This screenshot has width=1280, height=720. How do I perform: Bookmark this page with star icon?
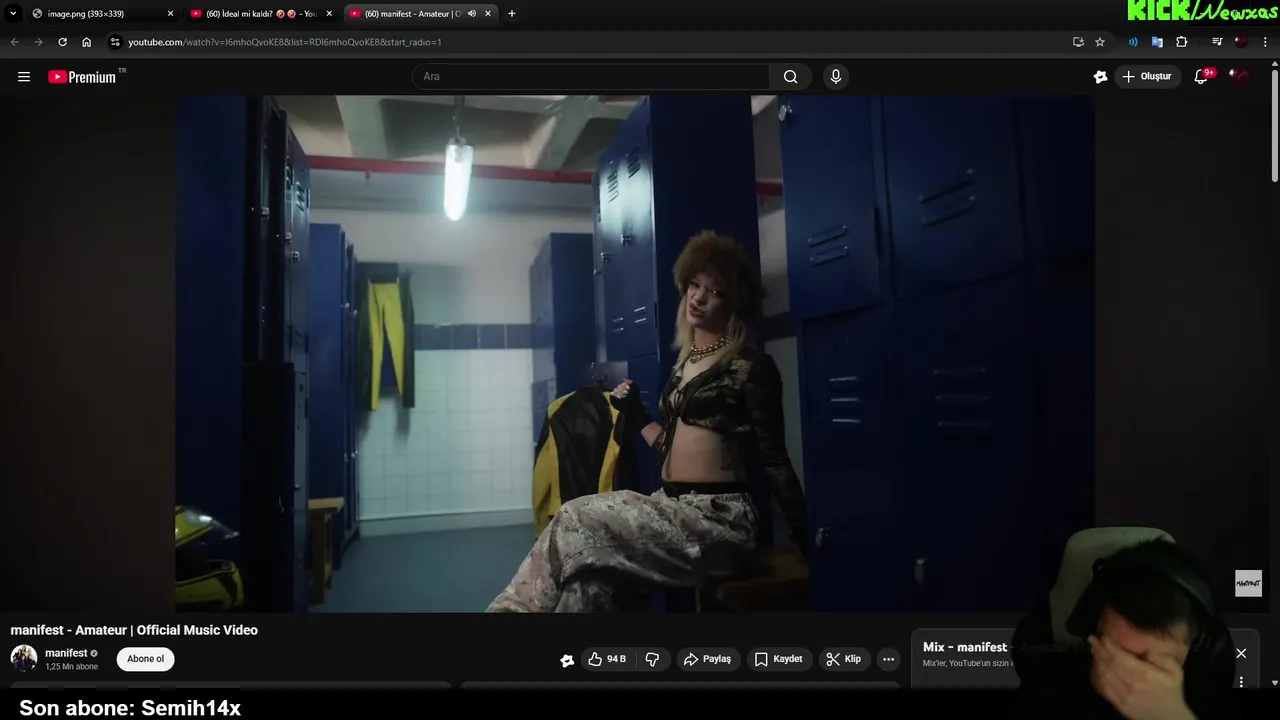(1100, 42)
